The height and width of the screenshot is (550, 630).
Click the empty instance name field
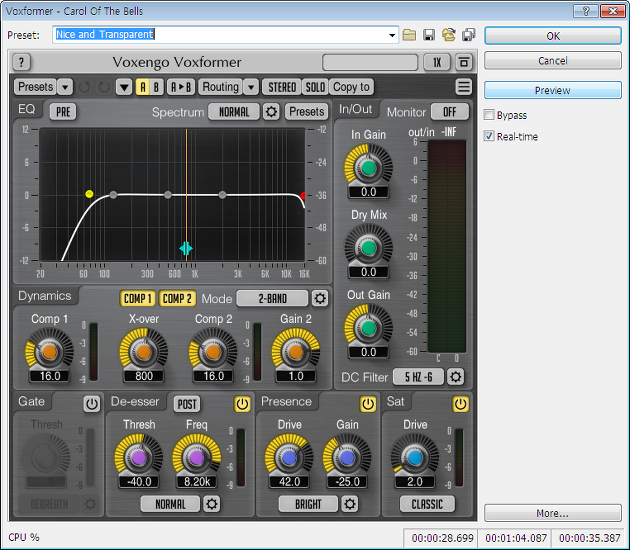(x=370, y=62)
